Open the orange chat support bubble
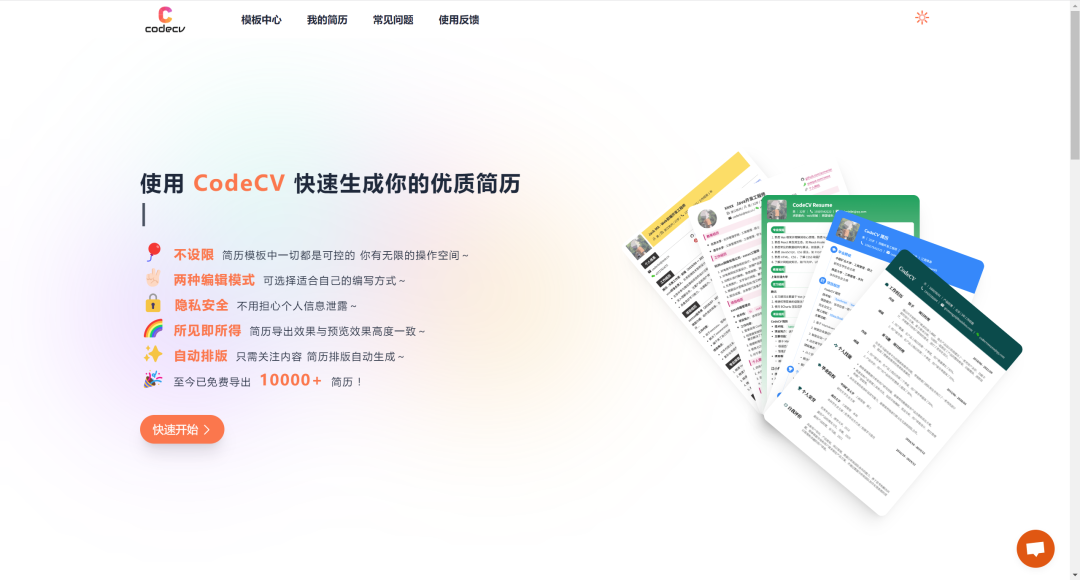Viewport: 1080px width, 580px height. tap(1035, 548)
